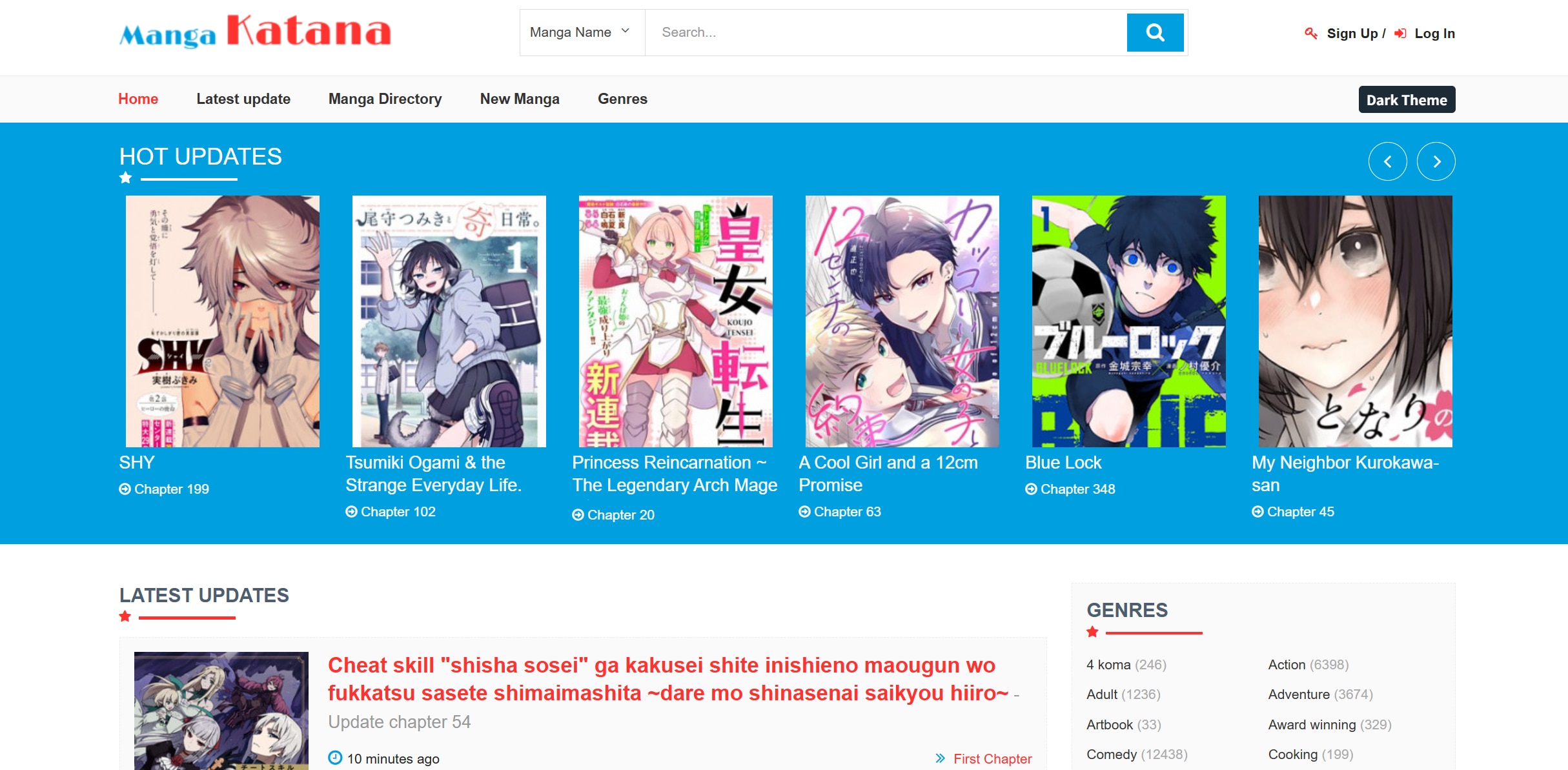Click the Log In arrow icon
The image size is (1568, 770).
1400,34
